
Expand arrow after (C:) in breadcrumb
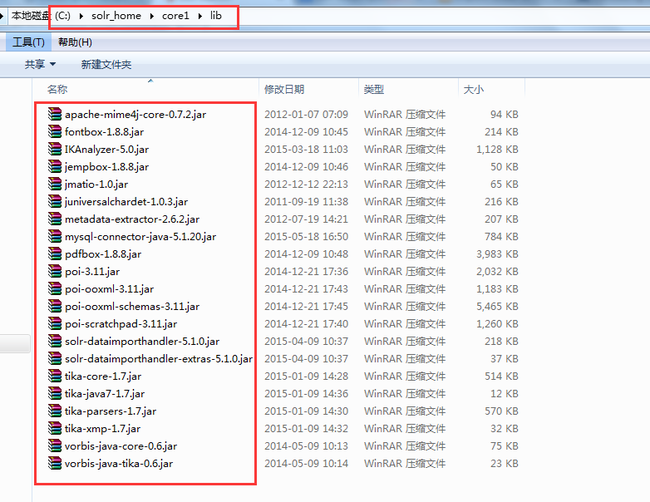click(x=81, y=16)
